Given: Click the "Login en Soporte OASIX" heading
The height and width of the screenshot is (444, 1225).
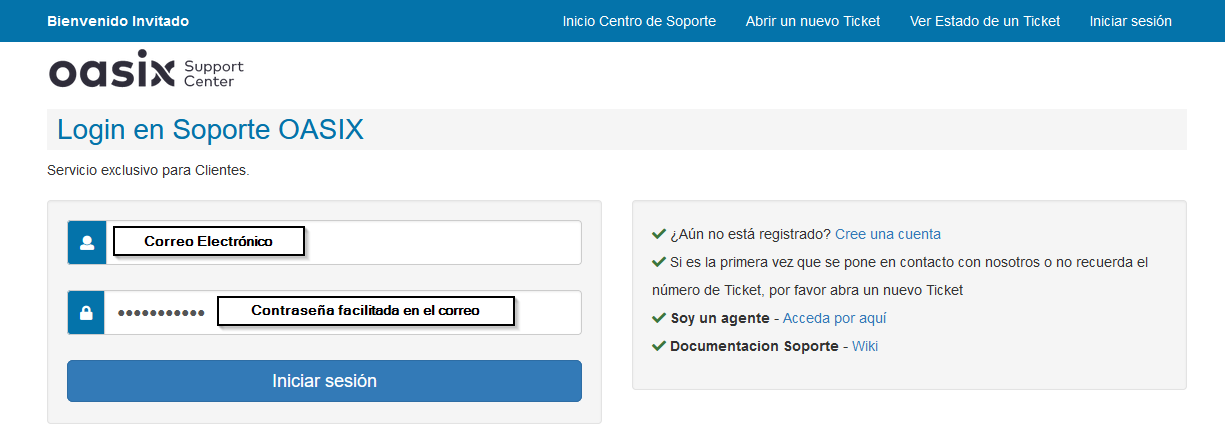Looking at the screenshot, I should point(210,129).
